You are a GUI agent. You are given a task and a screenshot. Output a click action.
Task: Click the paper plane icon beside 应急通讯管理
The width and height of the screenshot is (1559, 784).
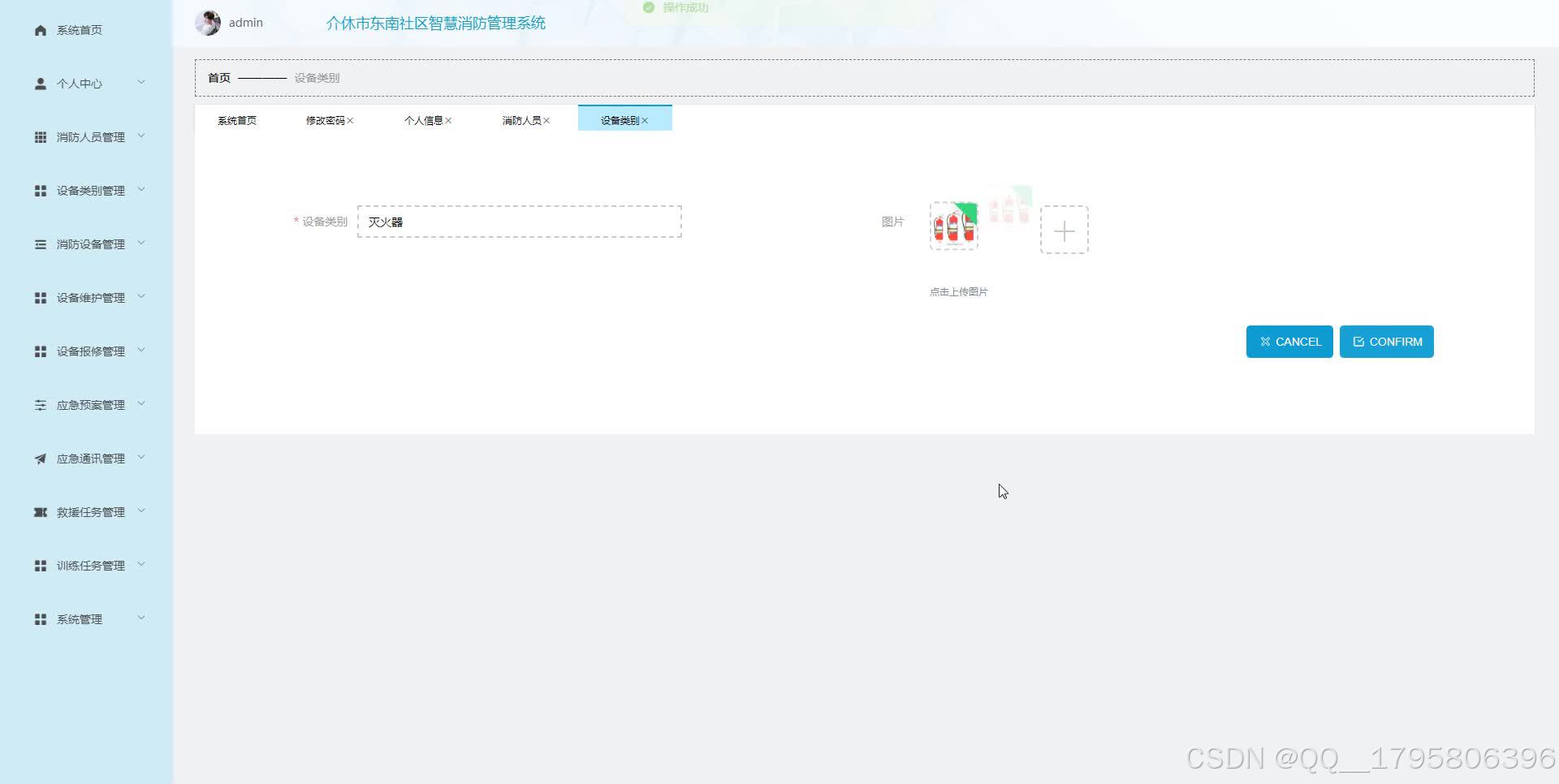coord(40,458)
